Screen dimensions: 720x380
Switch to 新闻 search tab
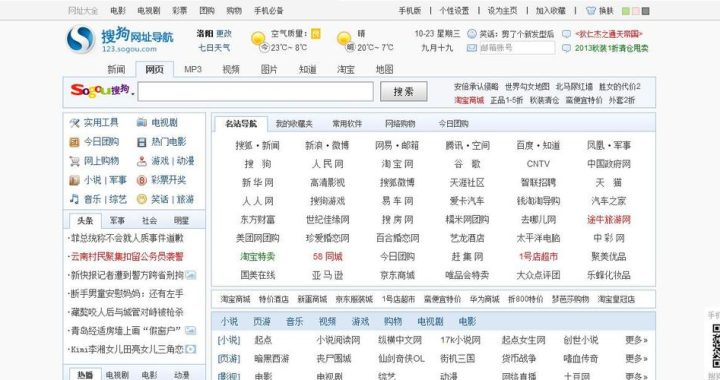pos(116,69)
